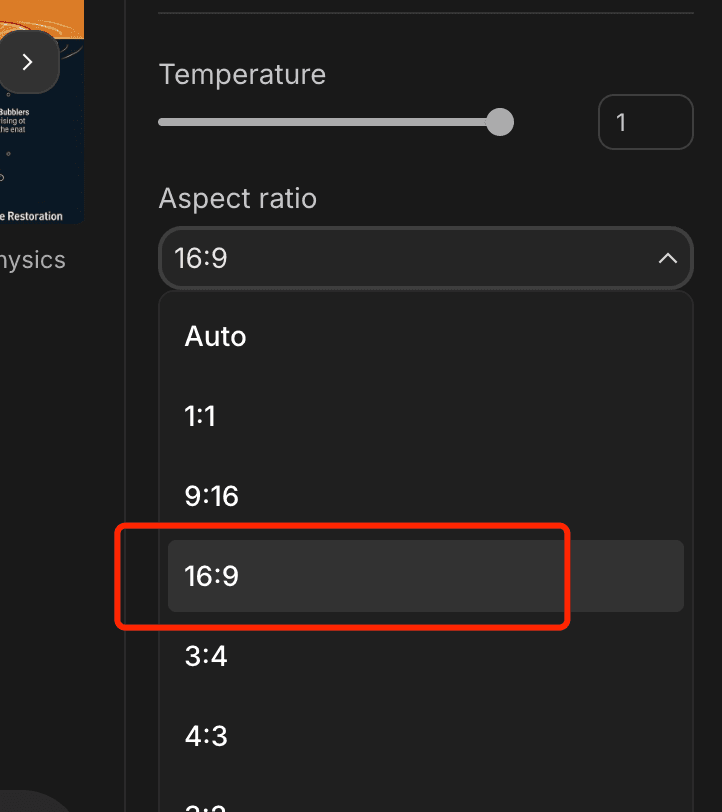The width and height of the screenshot is (722, 812).
Task: Choose the 3:4 aspect ratio option
Action: coord(206,656)
